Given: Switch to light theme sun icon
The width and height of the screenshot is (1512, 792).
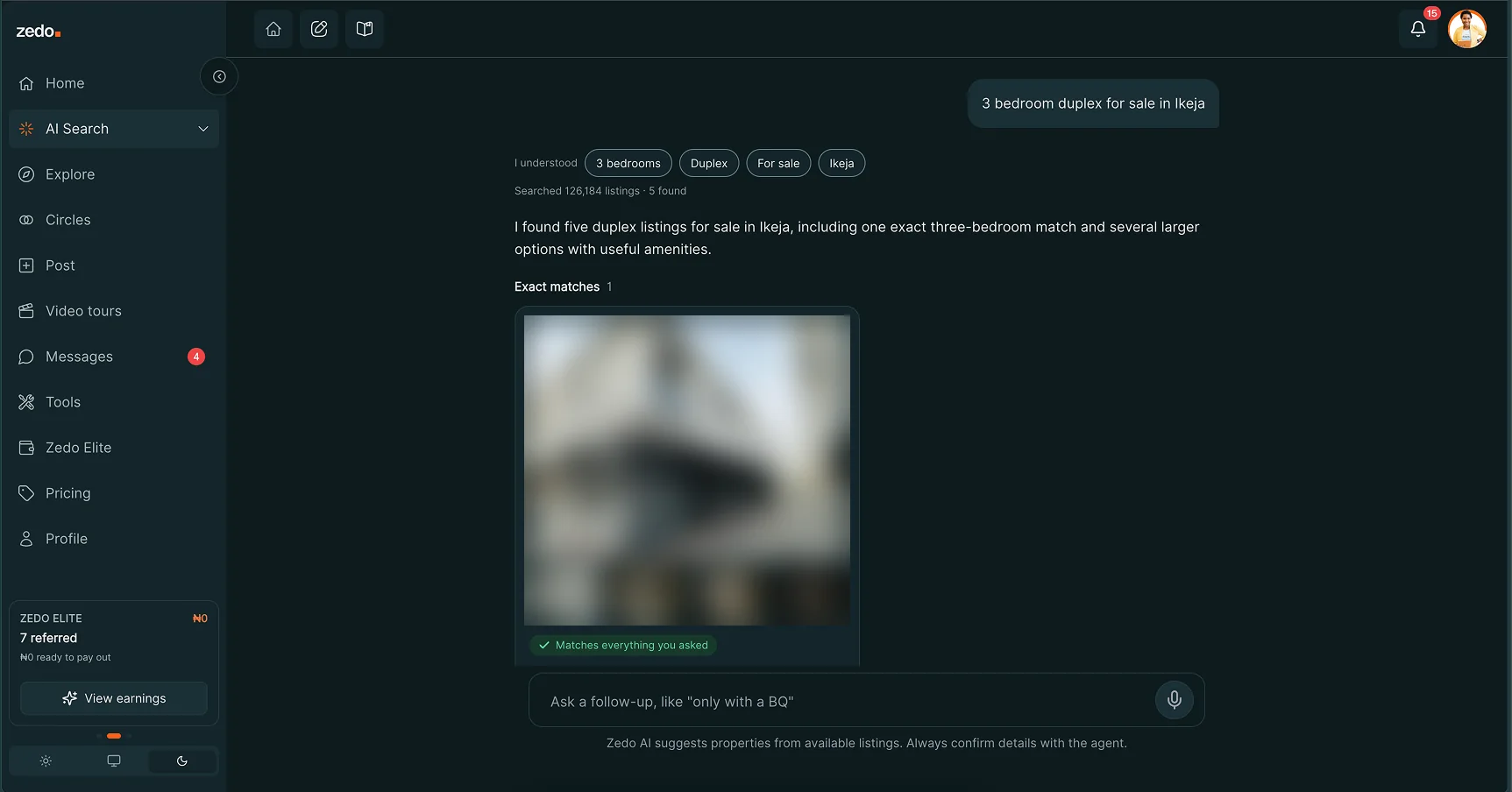Looking at the screenshot, I should click(46, 761).
